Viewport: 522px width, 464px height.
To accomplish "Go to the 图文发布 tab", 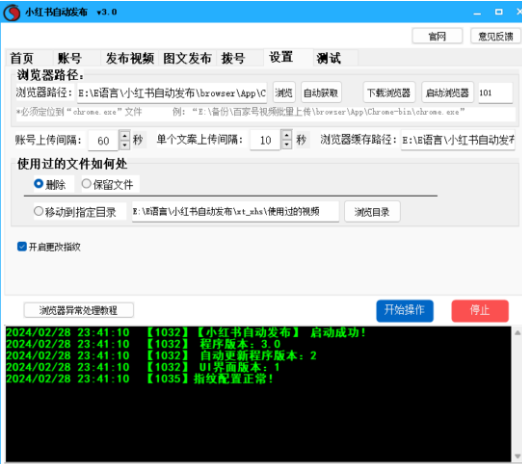I will tap(187, 58).
